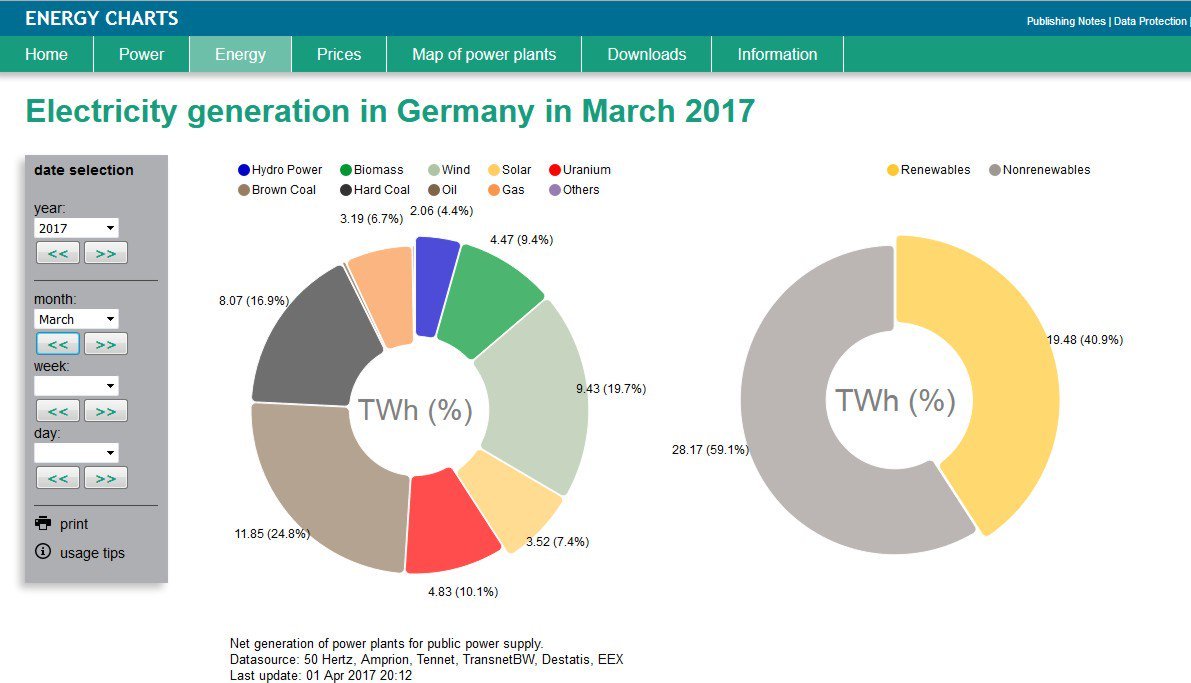Toggle the Renewables legend entry
The height and width of the screenshot is (683, 1191).
click(928, 169)
